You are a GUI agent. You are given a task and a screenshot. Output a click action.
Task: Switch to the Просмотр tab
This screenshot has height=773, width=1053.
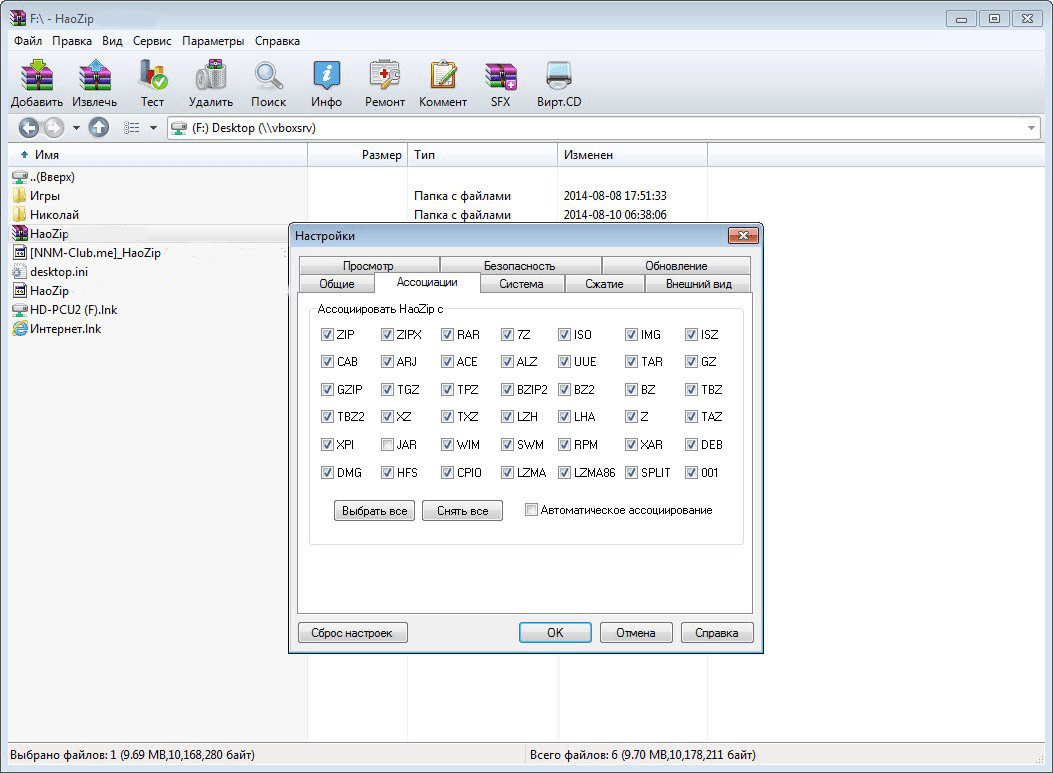coord(369,265)
